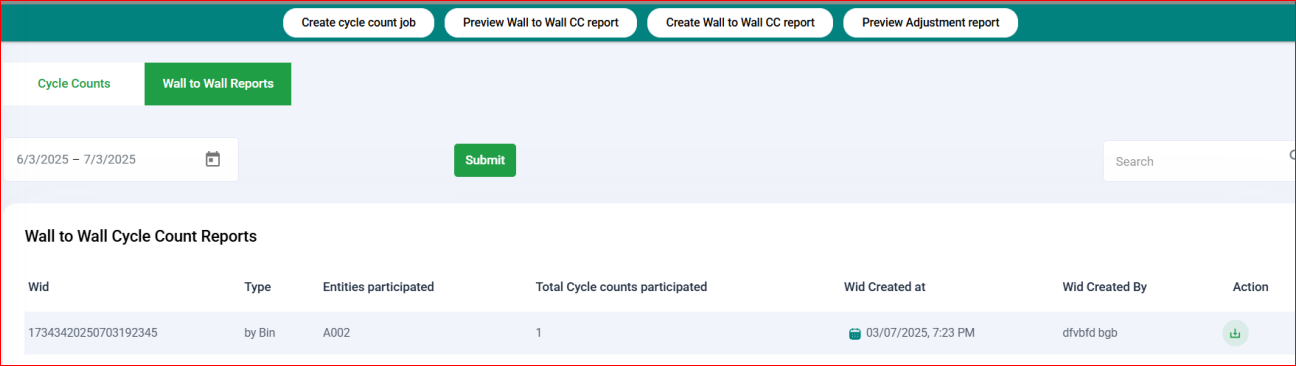Open the date range calendar picker icon
The width and height of the screenshot is (1296, 366).
(212, 159)
